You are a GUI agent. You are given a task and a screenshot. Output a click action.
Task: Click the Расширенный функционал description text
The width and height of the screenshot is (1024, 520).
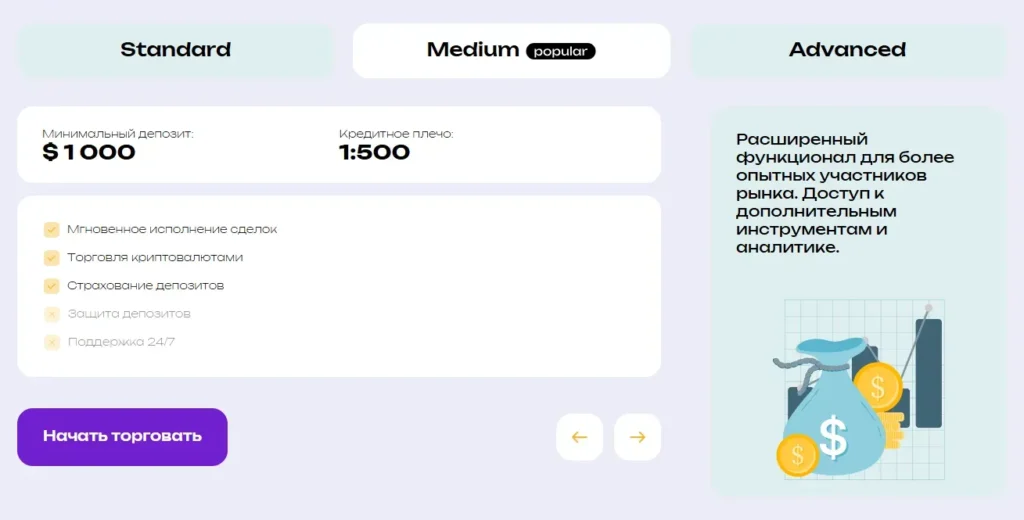tap(845, 193)
